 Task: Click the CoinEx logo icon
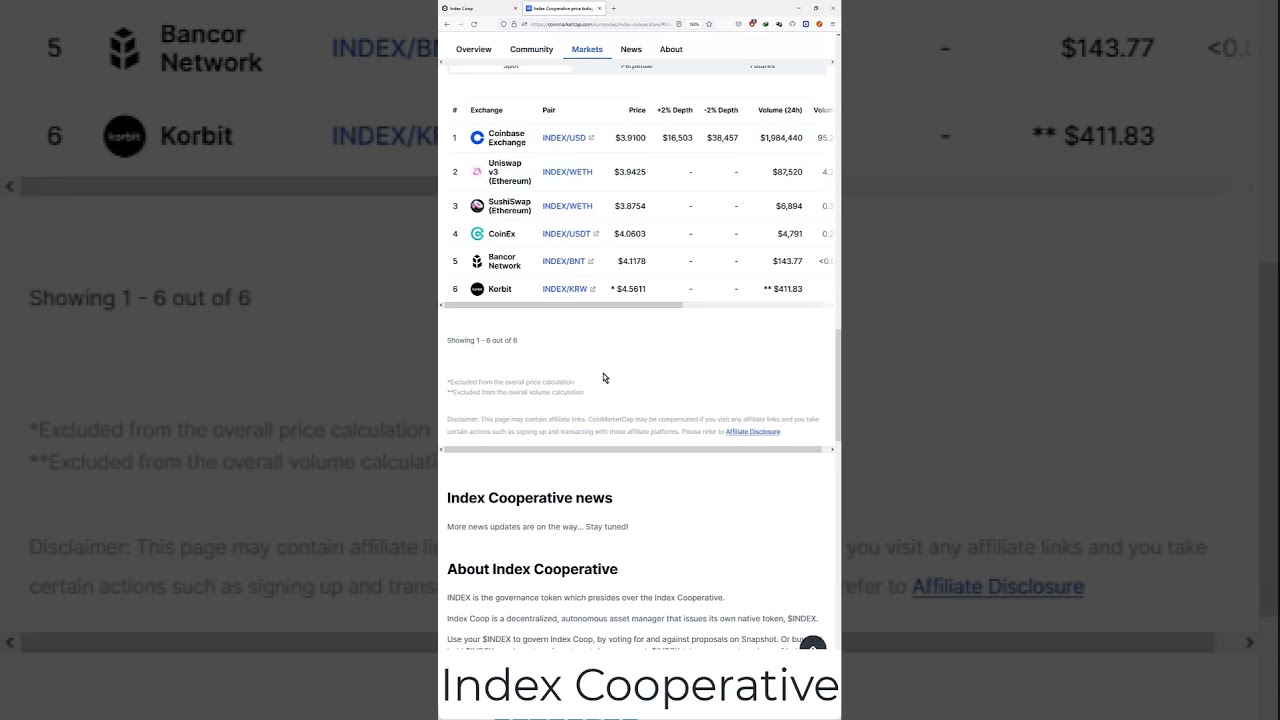pyautogui.click(x=477, y=234)
